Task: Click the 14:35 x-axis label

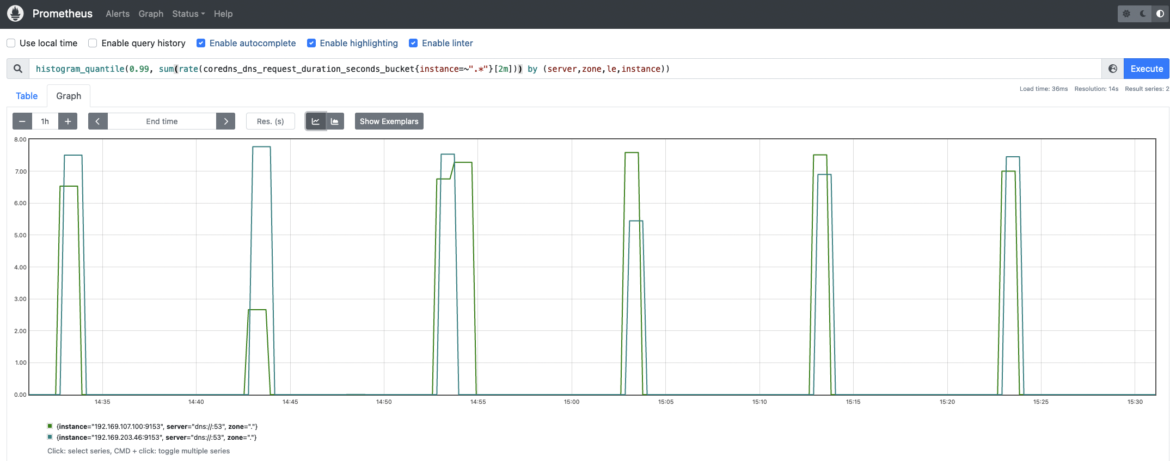Action: click(102, 402)
